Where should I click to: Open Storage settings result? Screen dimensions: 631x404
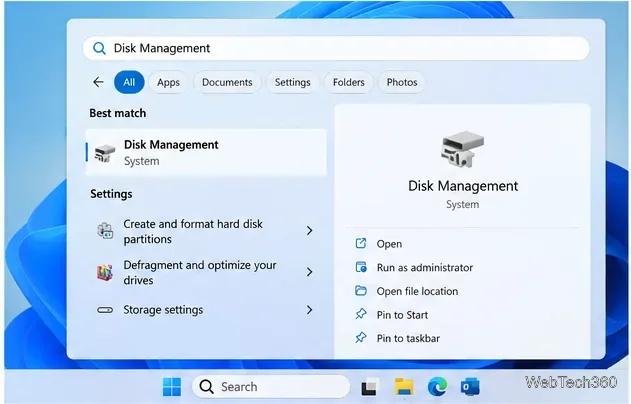[x=206, y=310]
